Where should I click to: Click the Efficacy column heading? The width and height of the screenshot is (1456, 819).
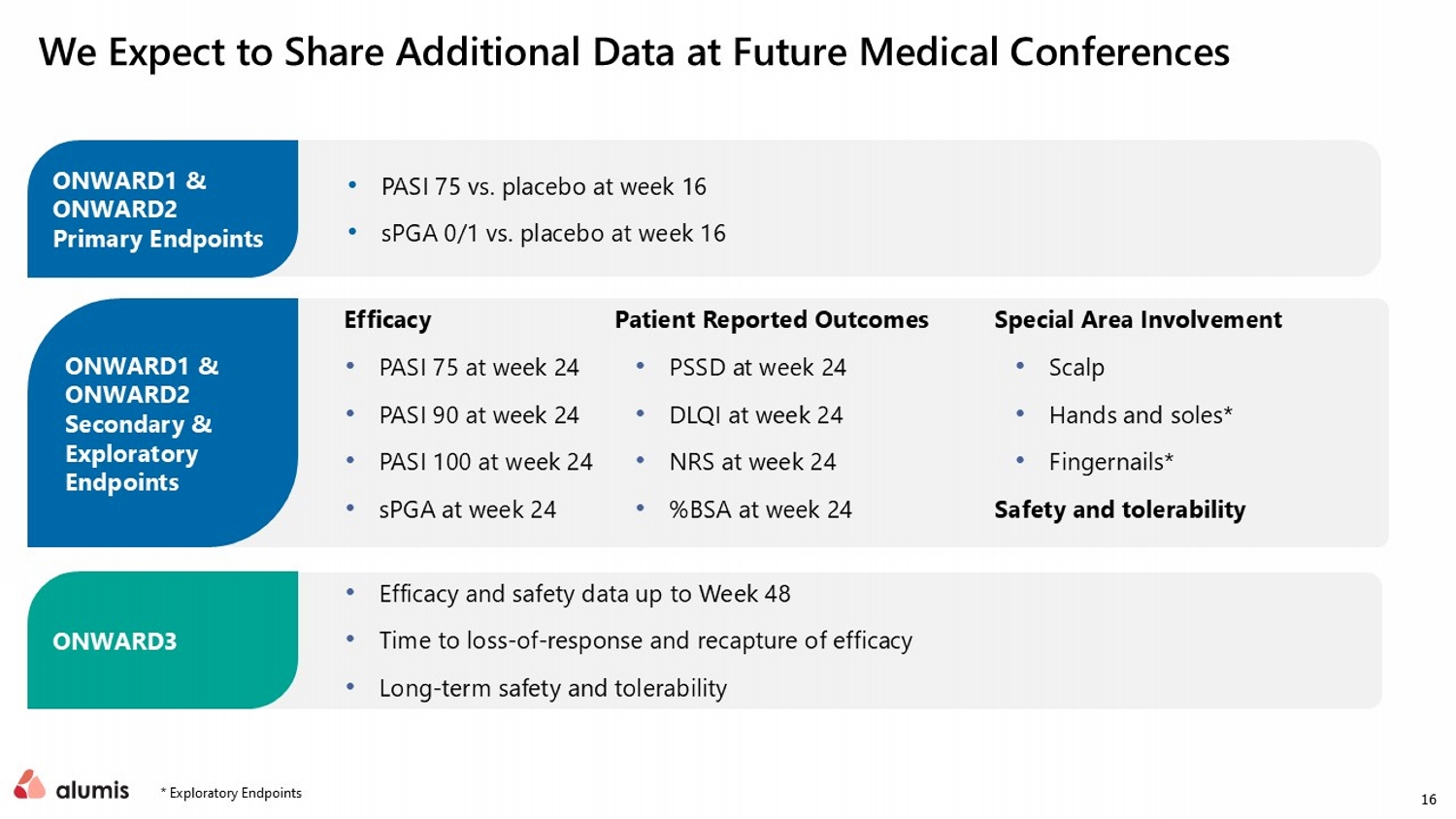click(387, 320)
